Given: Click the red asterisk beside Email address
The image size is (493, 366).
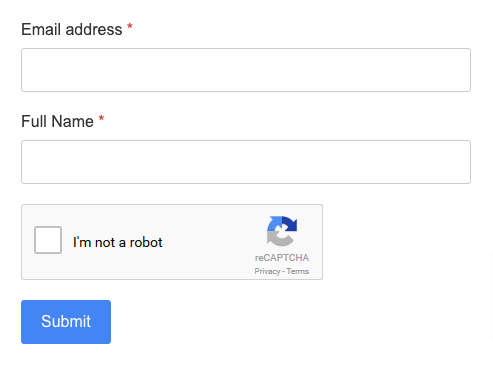Looking at the screenshot, I should coord(130,26).
